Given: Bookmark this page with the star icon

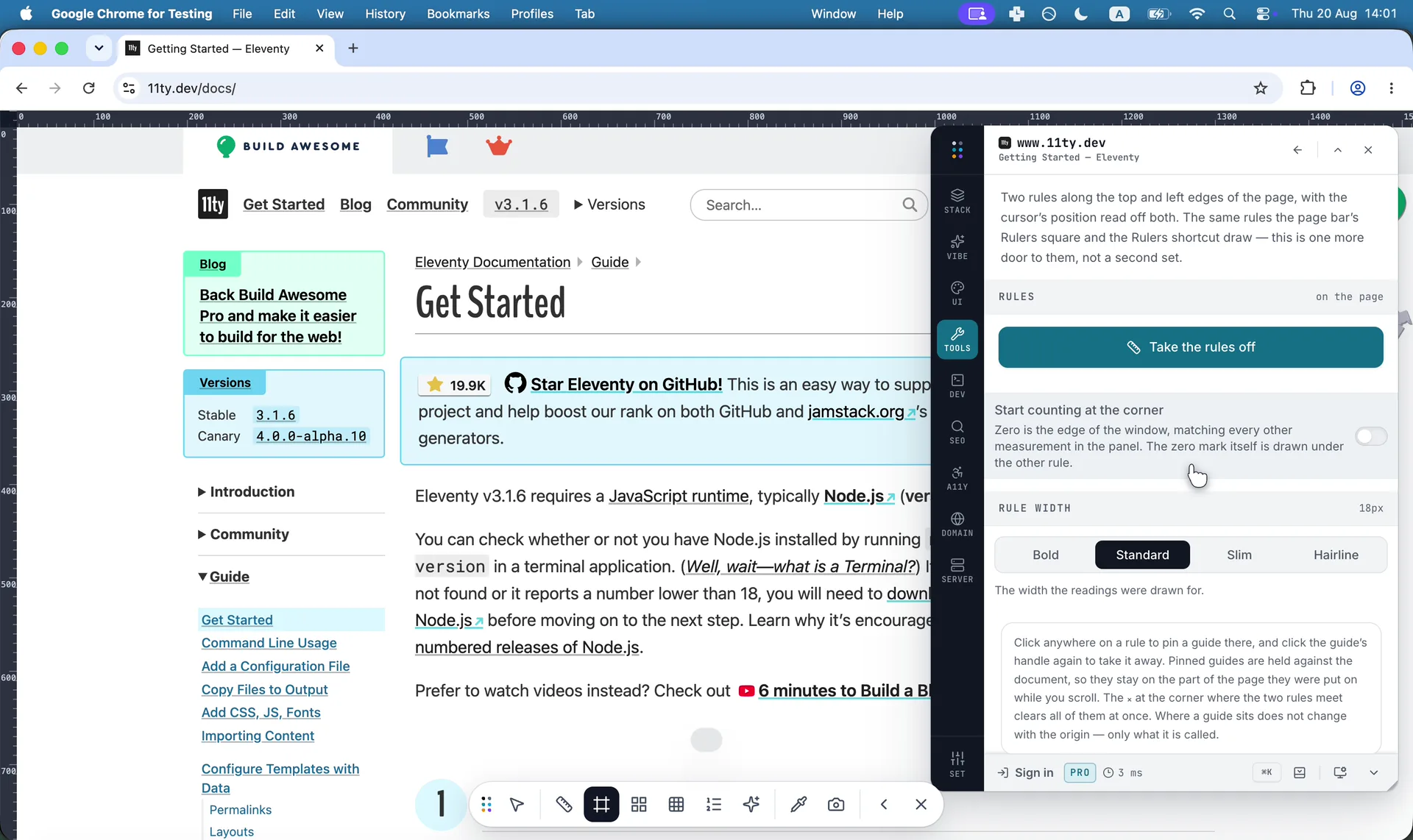Looking at the screenshot, I should tap(1261, 88).
